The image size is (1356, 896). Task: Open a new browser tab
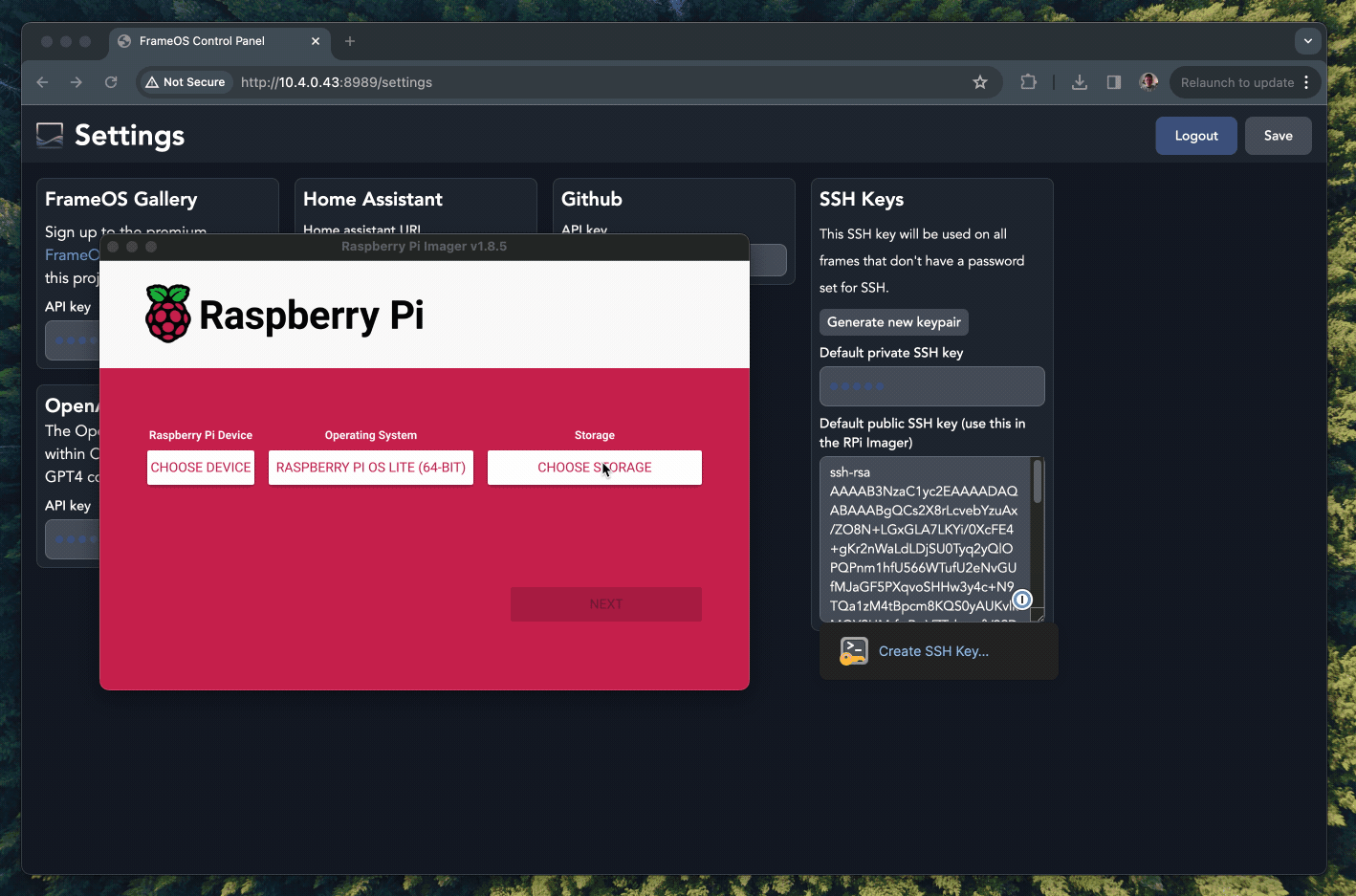pos(350,41)
